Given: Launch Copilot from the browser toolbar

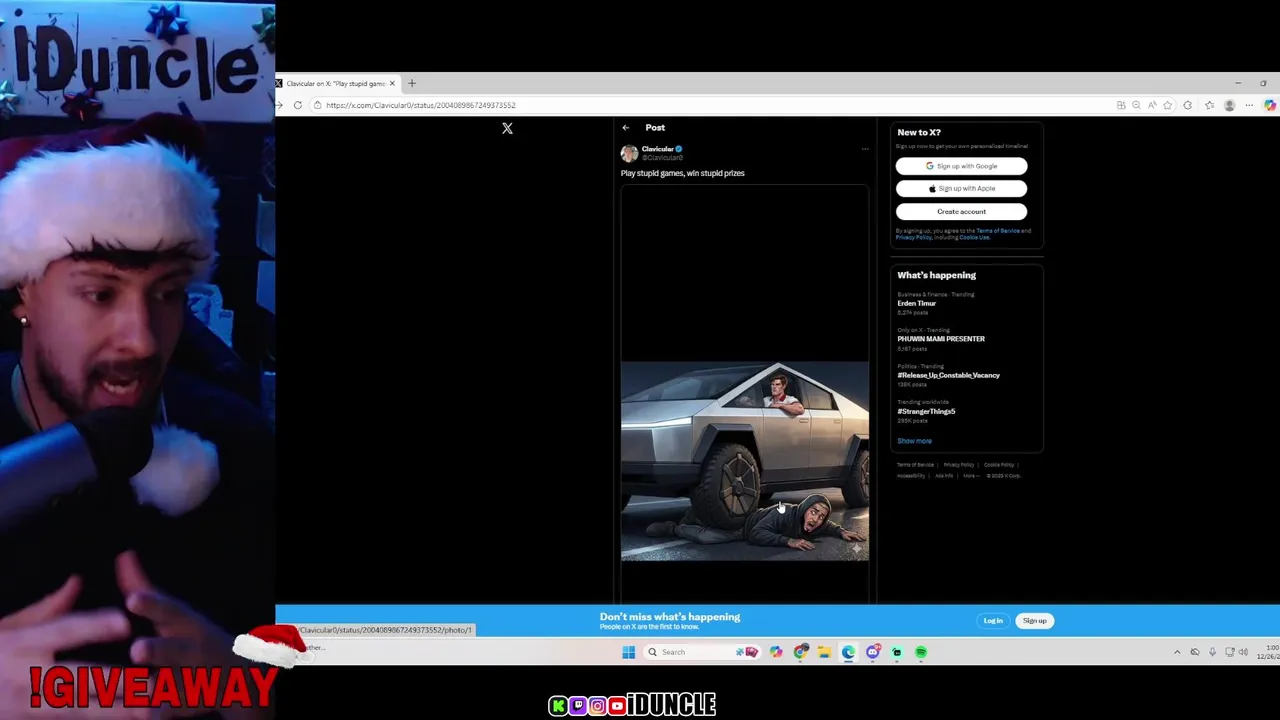Looking at the screenshot, I should click(1270, 105).
